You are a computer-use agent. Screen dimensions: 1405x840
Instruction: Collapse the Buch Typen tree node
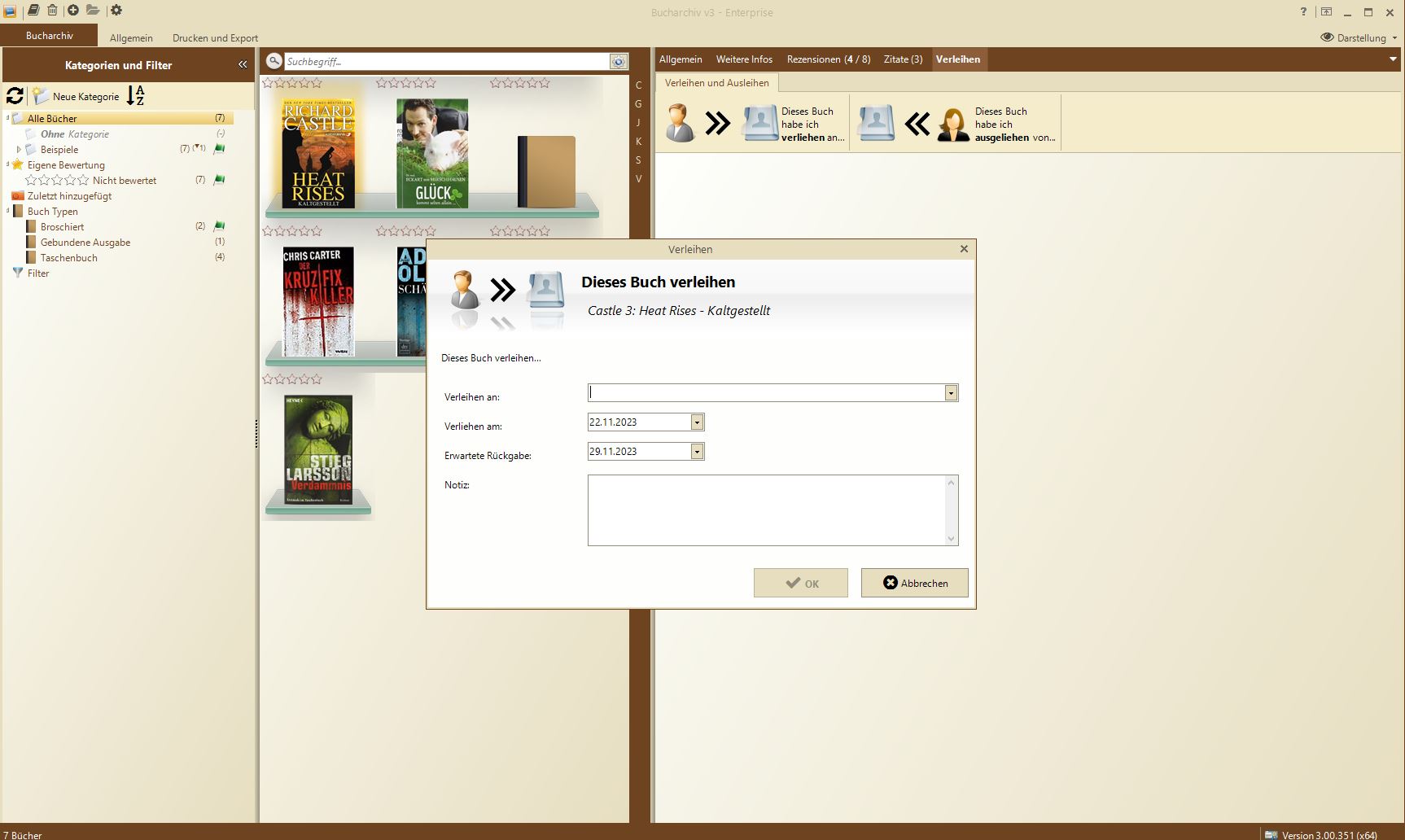(8, 212)
